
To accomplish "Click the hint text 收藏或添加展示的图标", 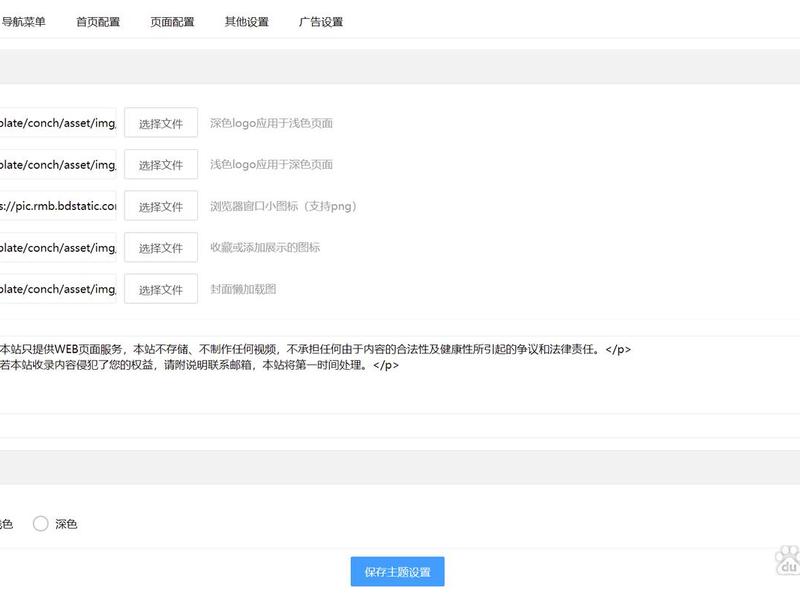I will click(265, 247).
